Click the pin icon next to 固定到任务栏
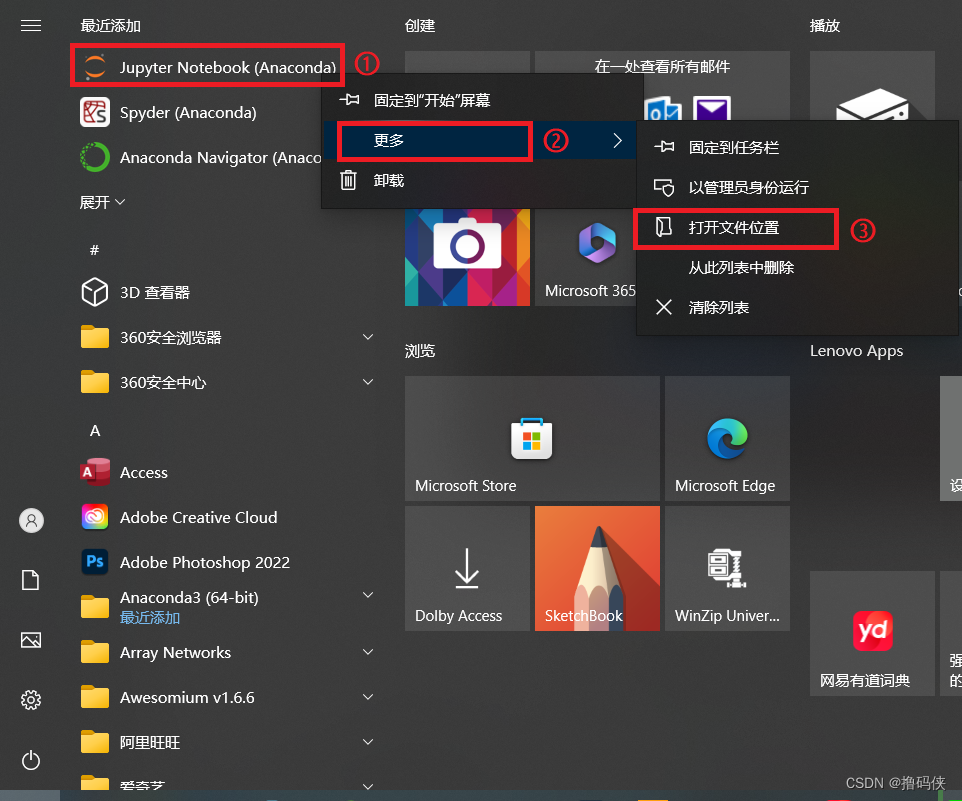 [664, 147]
